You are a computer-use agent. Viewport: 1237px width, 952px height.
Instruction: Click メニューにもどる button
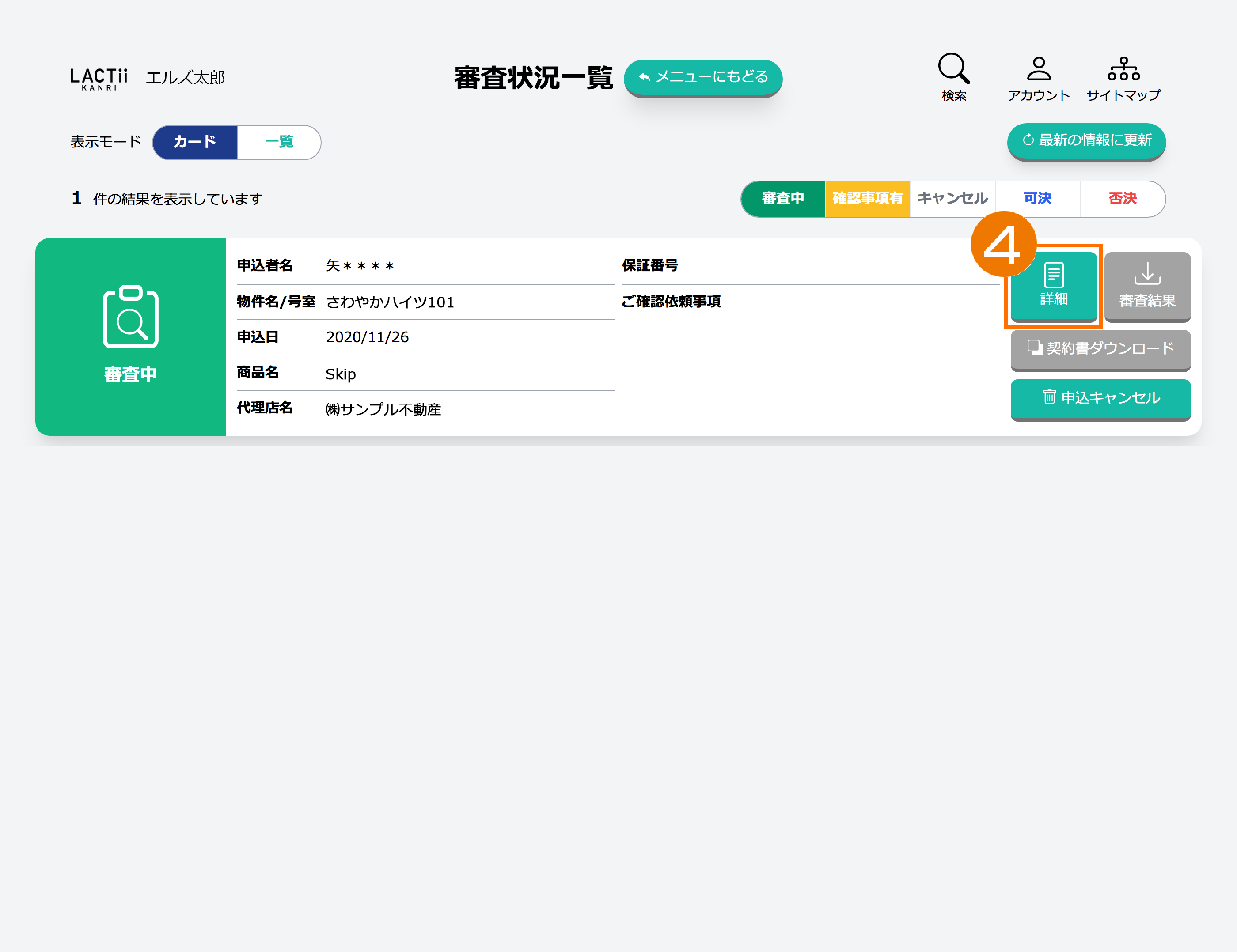tap(703, 77)
